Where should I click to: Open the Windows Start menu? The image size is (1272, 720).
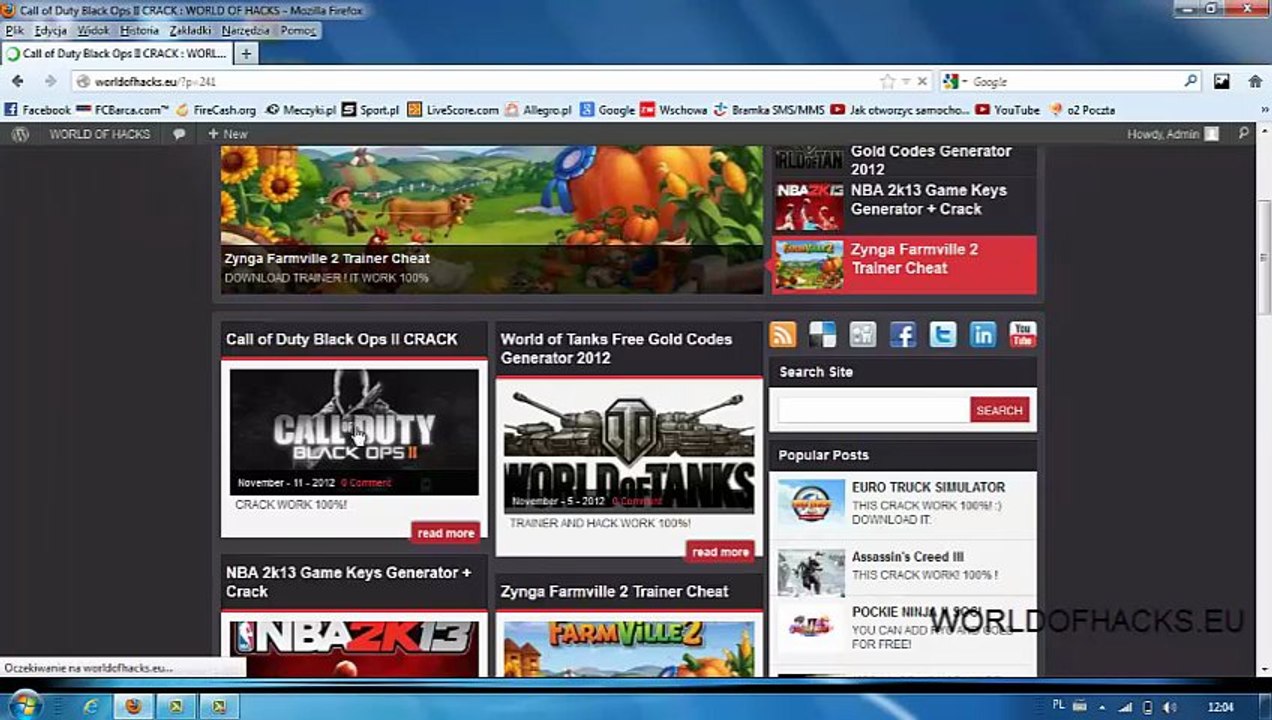click(24, 706)
